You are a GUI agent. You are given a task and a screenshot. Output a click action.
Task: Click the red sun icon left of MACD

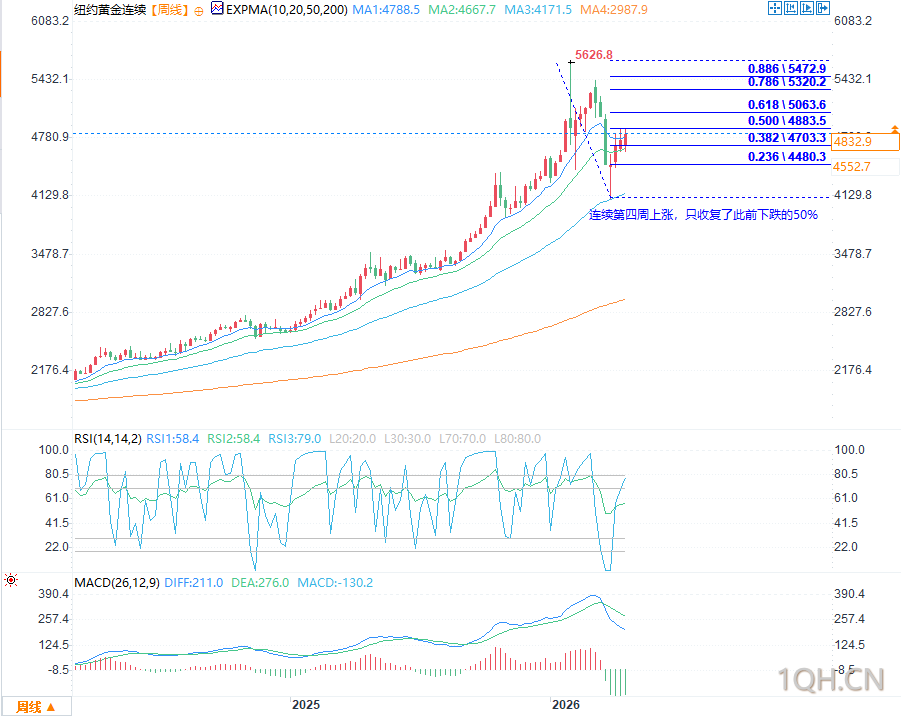tap(11, 580)
